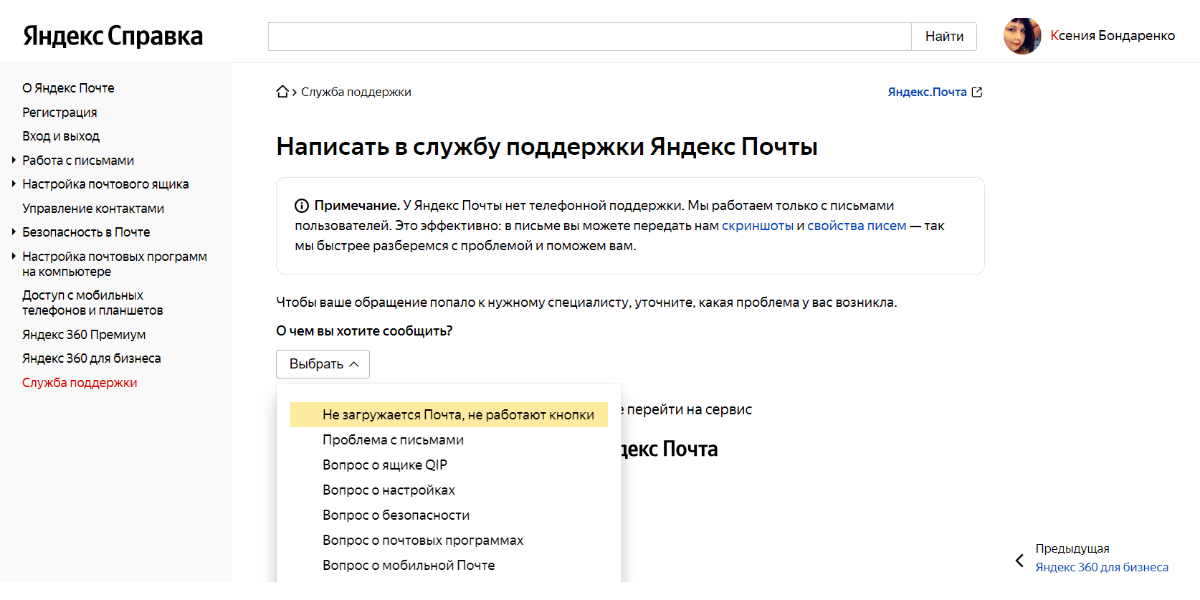The height and width of the screenshot is (600, 1200).
Task: Click the home icon in breadcrumbs
Action: 283,92
